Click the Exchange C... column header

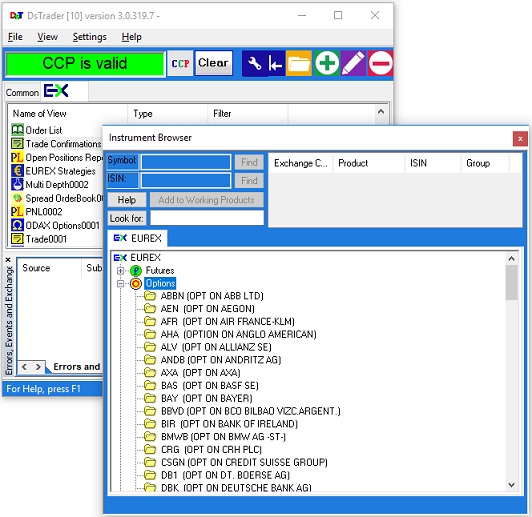301,163
